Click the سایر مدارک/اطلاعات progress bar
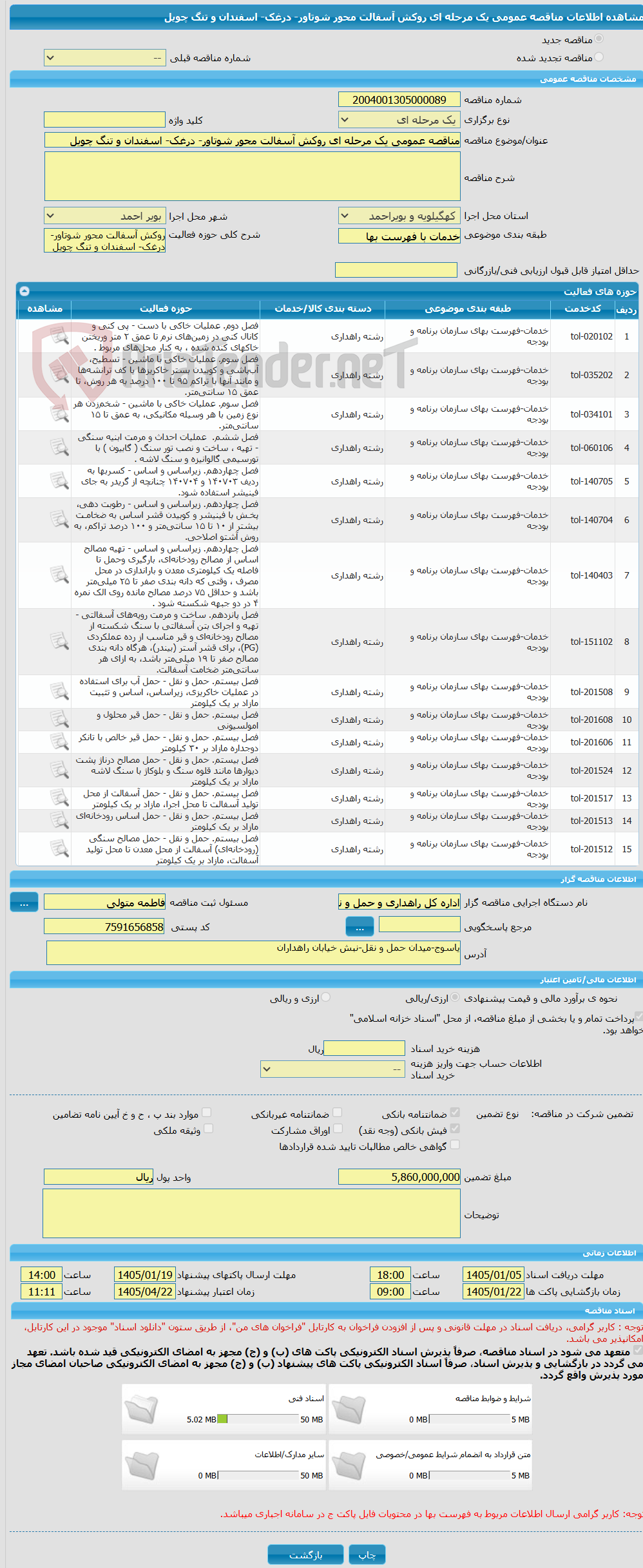643x1568 pixels. (258, 1475)
